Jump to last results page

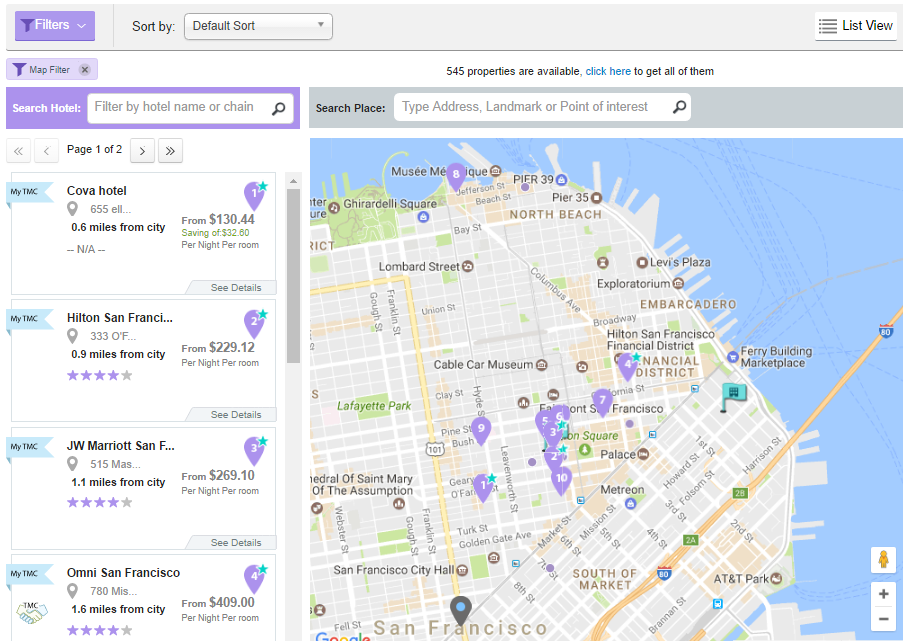[x=170, y=151]
